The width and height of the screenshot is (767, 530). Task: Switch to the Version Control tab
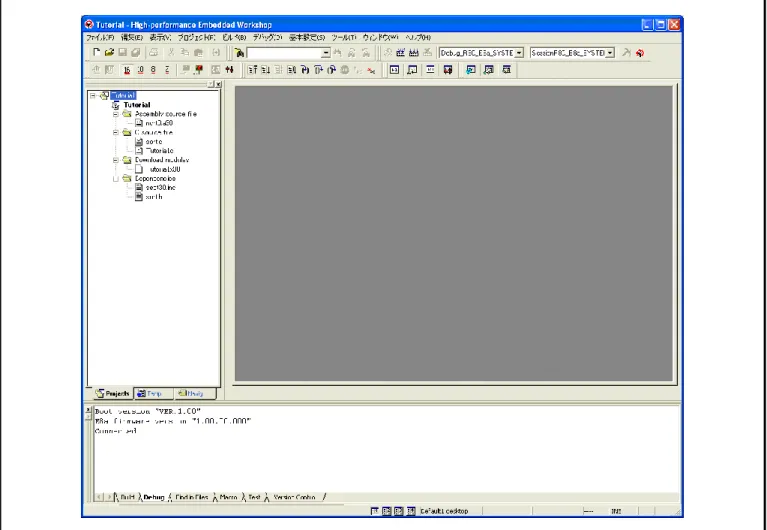[294, 497]
